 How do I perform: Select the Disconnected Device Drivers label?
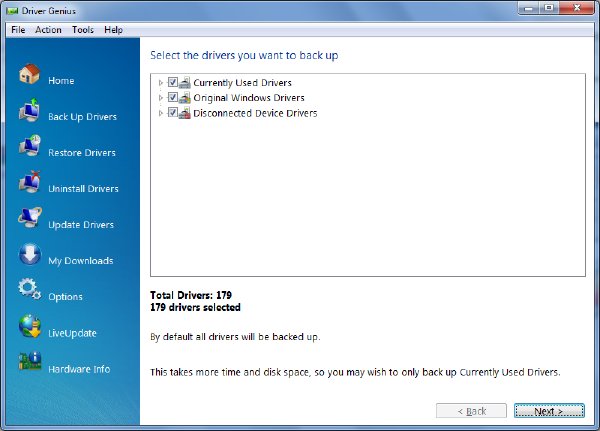pyautogui.click(x=255, y=113)
